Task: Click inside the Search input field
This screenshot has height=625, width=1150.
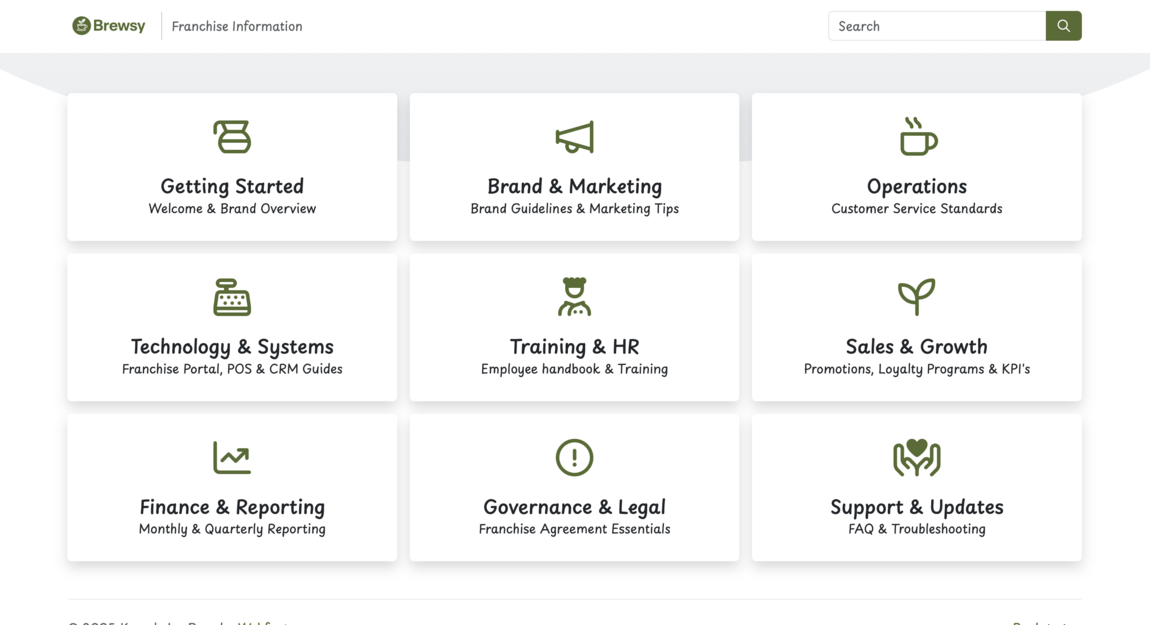Action: tap(935, 26)
